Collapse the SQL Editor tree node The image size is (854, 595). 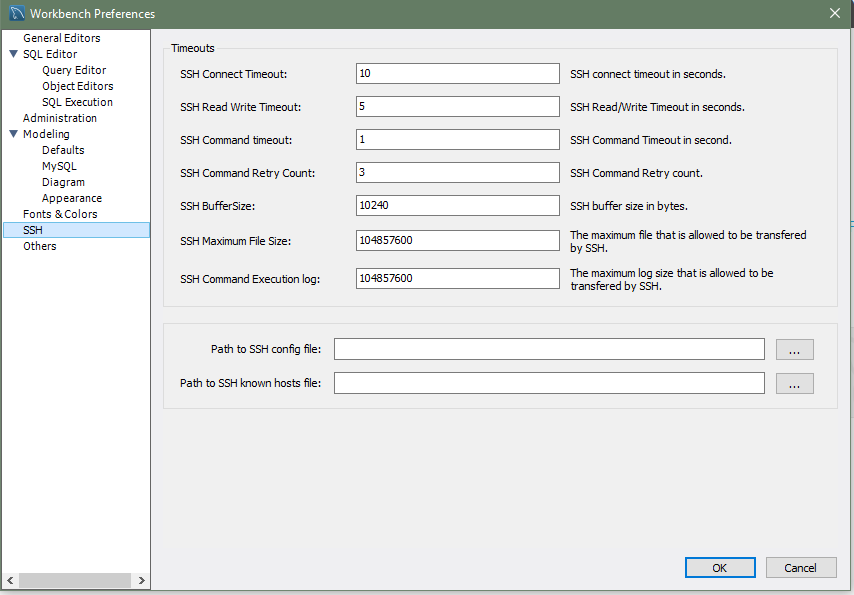pyautogui.click(x=13, y=54)
